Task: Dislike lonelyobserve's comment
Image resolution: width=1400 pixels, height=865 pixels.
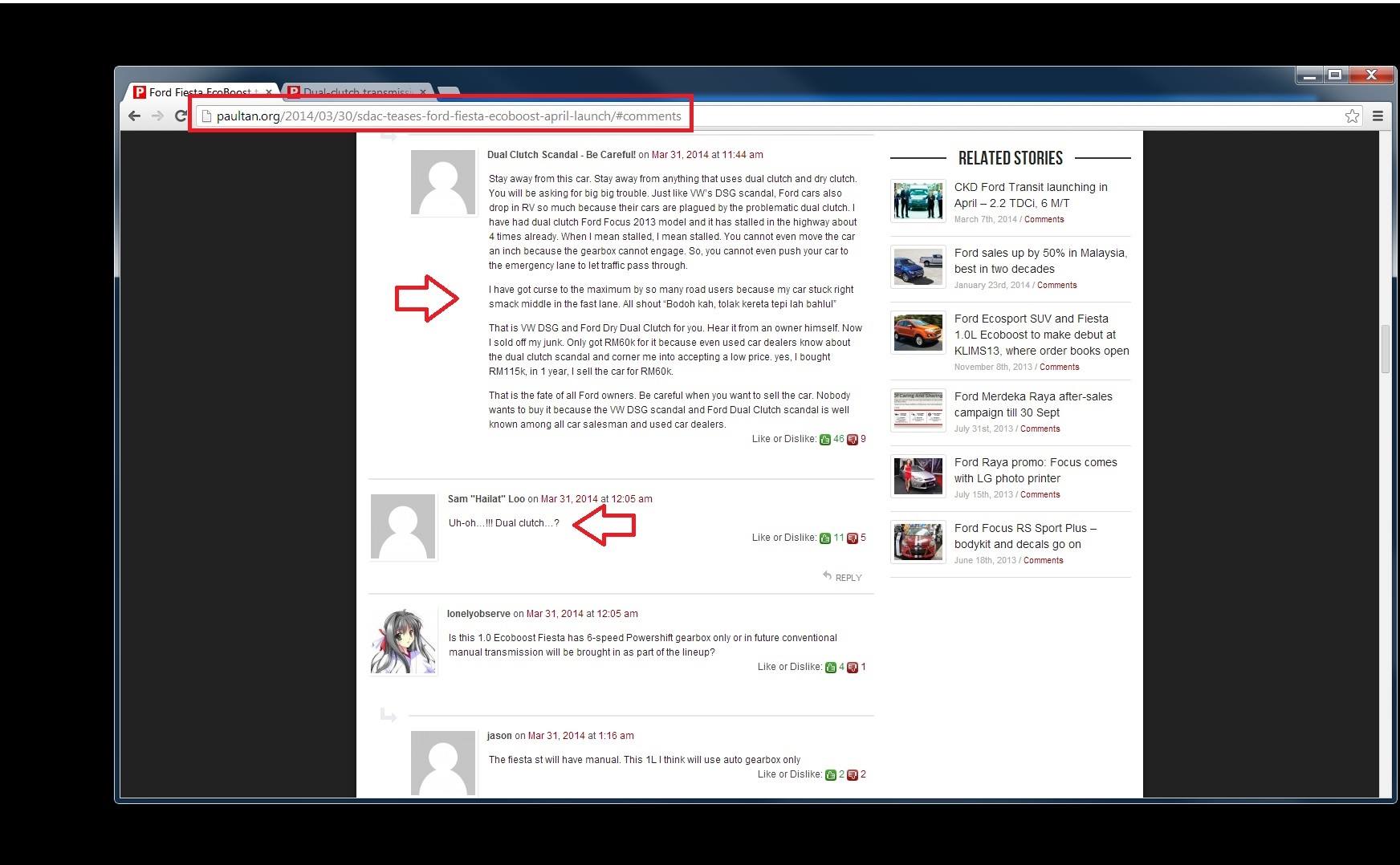Action: [853, 668]
